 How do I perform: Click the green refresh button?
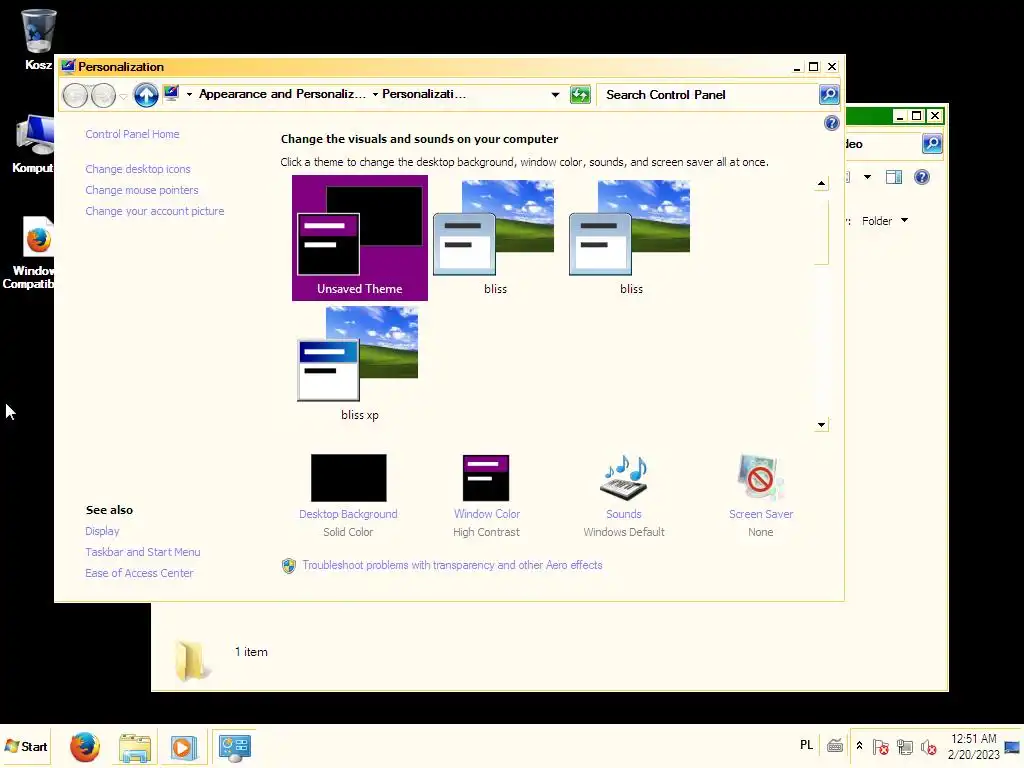[580, 95]
